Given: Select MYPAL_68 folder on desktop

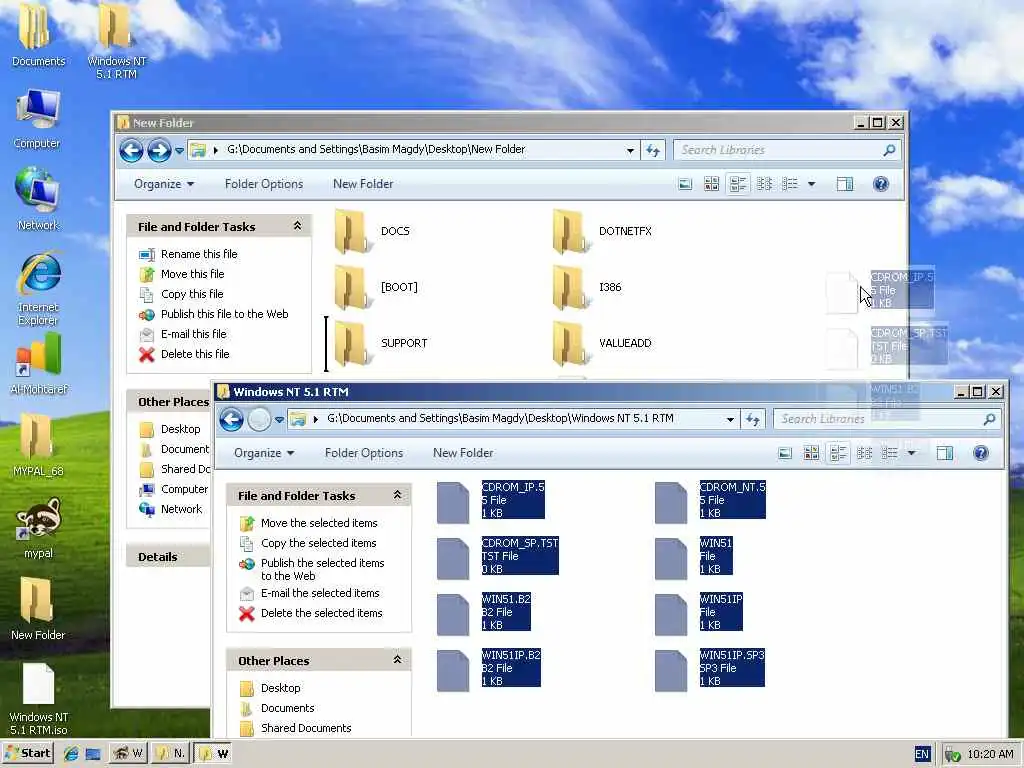Looking at the screenshot, I should pos(39,445).
